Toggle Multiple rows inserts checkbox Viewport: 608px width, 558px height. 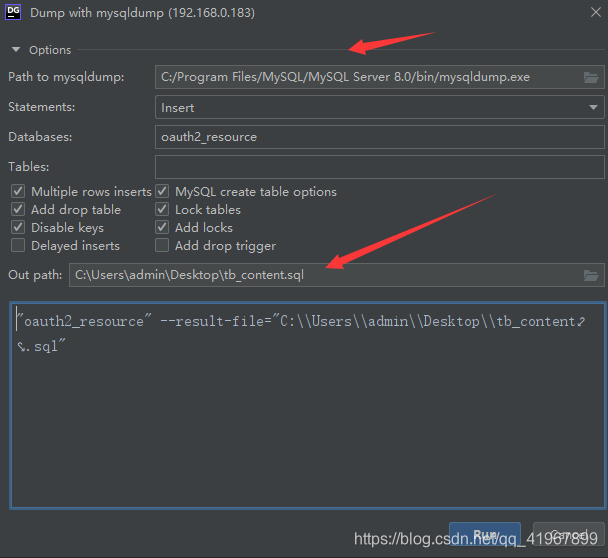[x=18, y=191]
